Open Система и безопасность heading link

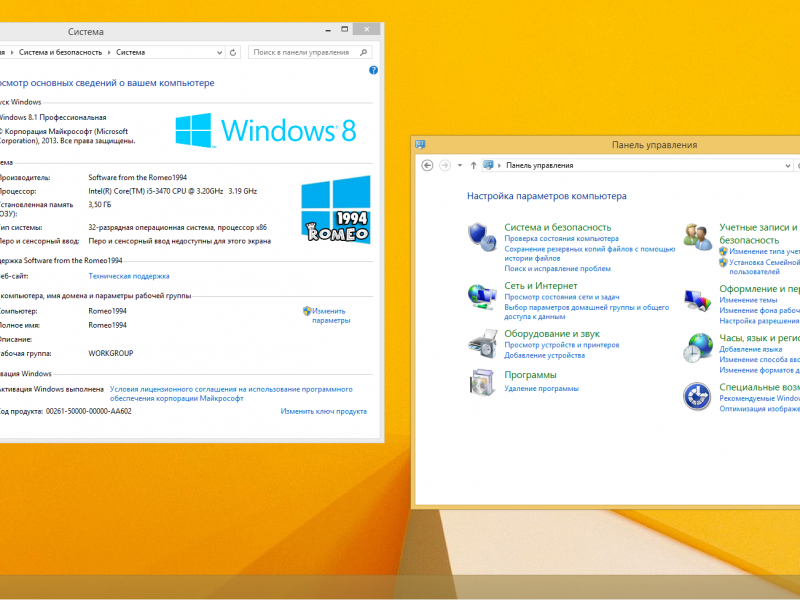click(558, 228)
